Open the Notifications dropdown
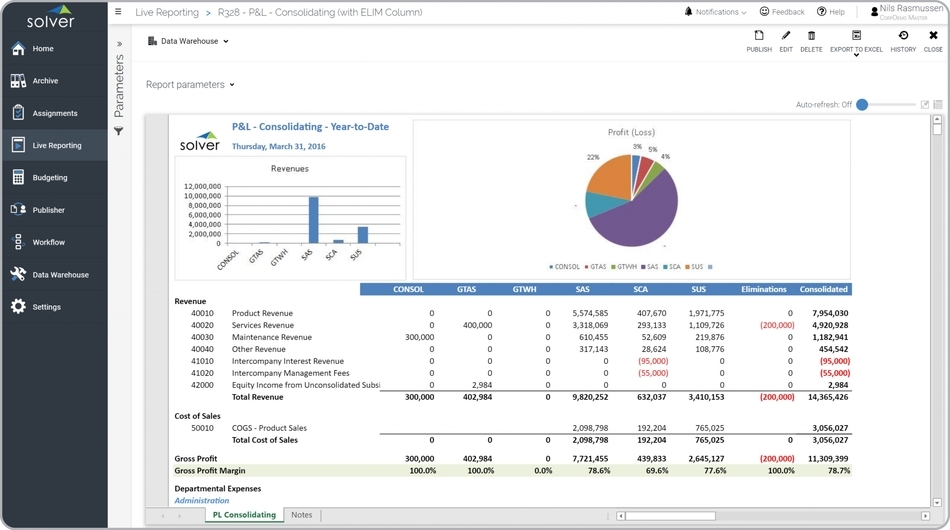 point(715,12)
